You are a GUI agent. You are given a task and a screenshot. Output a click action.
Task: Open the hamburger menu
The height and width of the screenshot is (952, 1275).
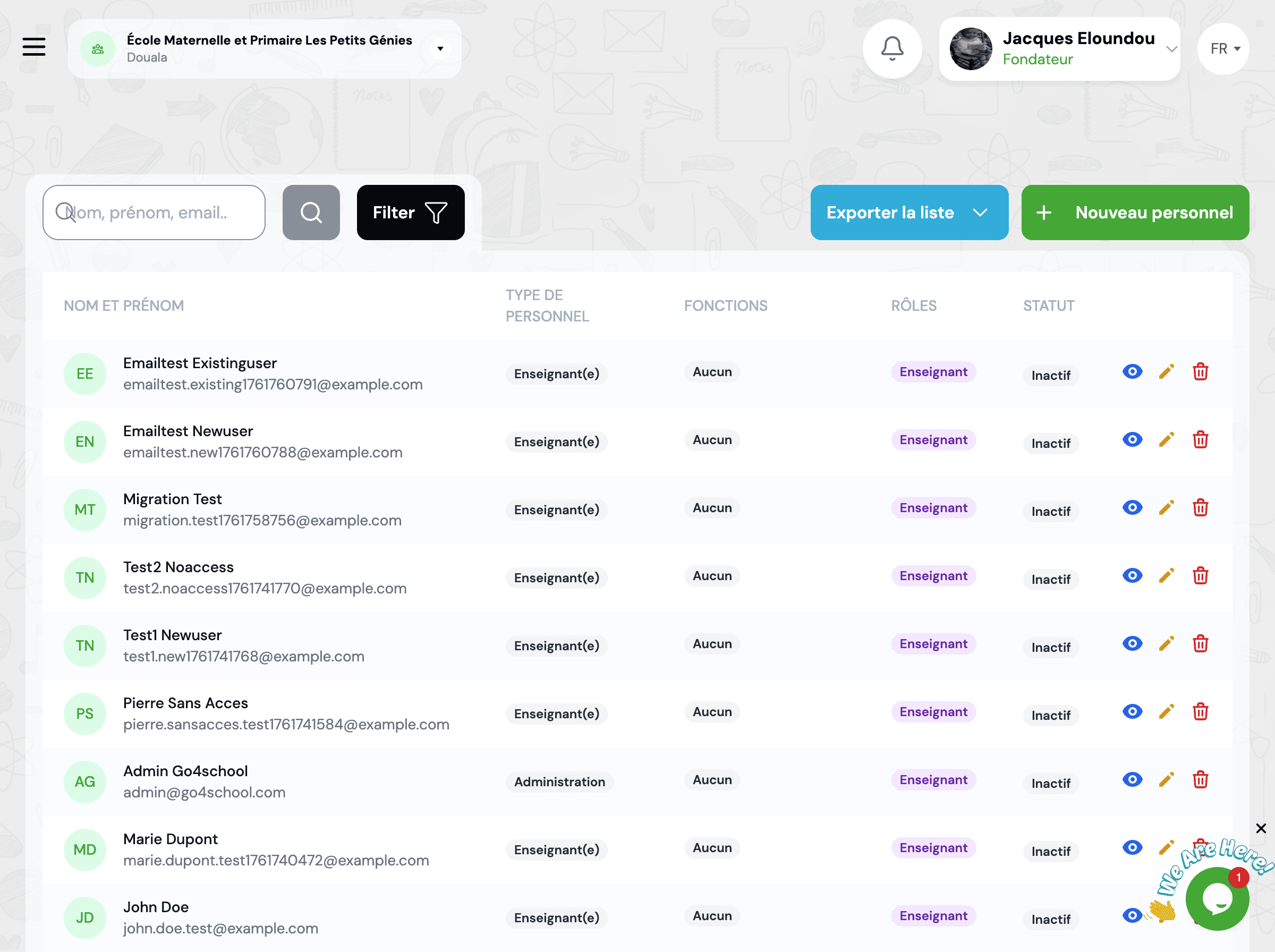click(x=34, y=47)
